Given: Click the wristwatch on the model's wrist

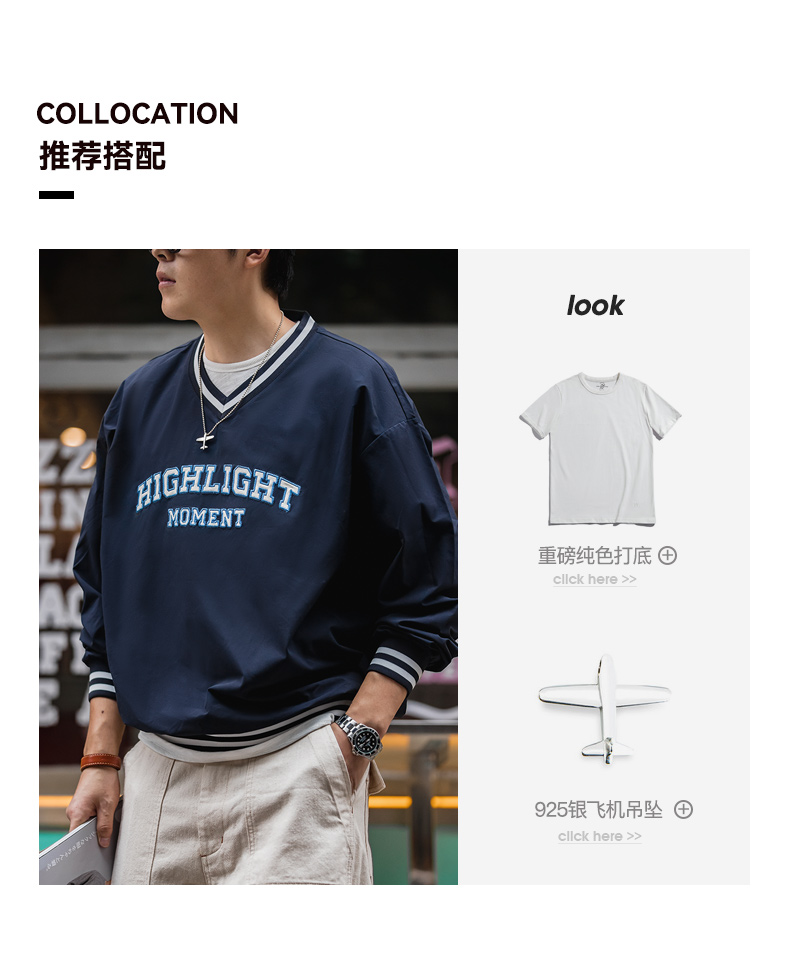Looking at the screenshot, I should pos(359,736).
